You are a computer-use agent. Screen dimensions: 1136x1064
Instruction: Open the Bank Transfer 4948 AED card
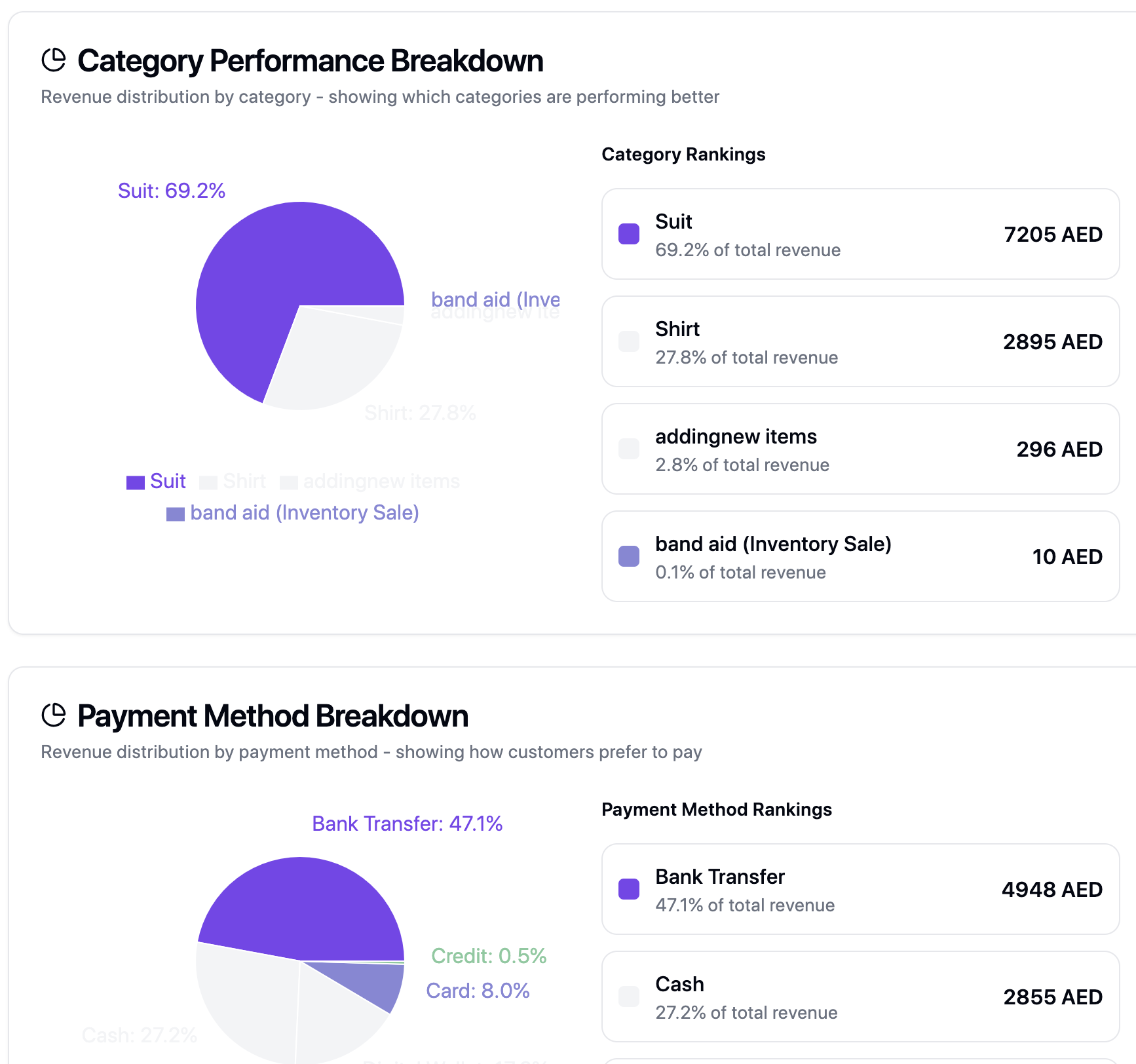point(860,889)
